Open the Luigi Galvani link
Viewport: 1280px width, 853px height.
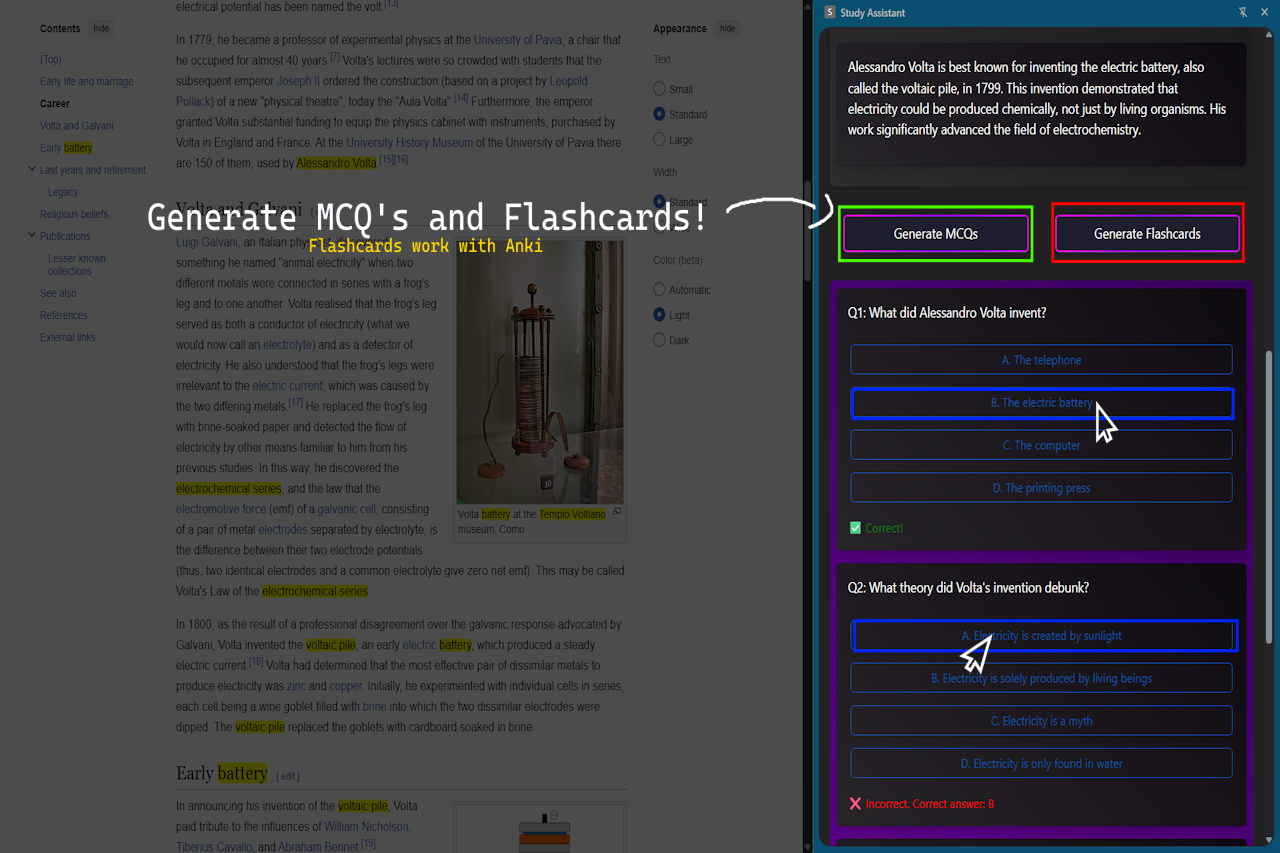tap(207, 242)
